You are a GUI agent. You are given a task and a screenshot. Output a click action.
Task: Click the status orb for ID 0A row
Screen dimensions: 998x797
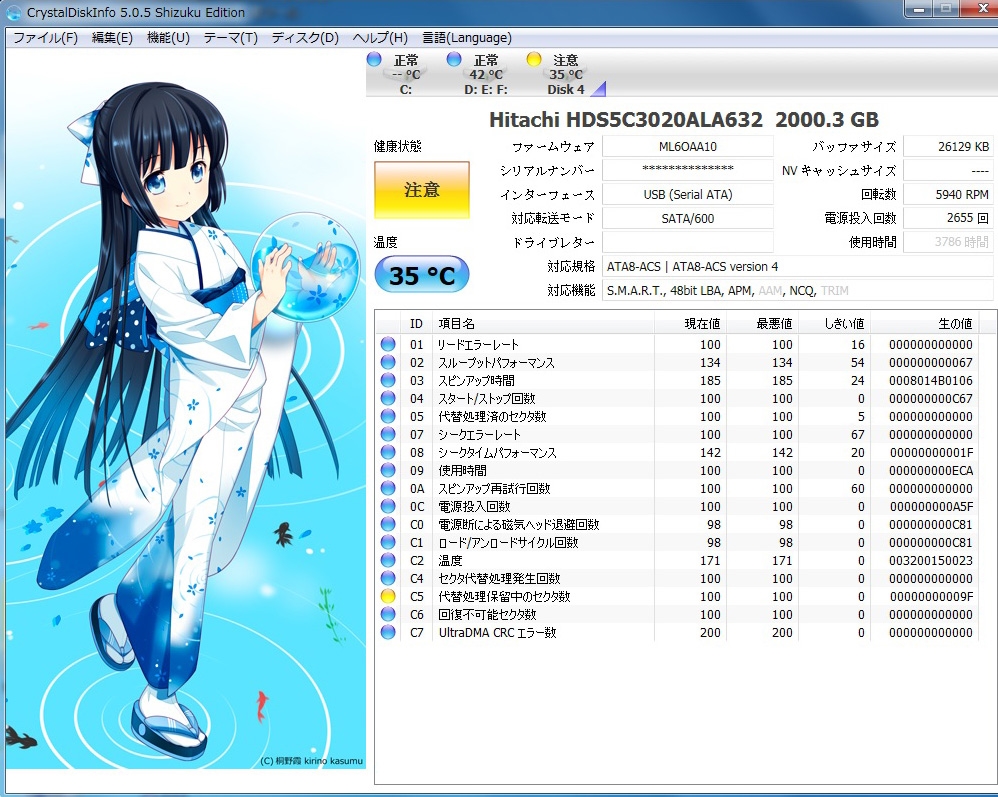pos(388,488)
